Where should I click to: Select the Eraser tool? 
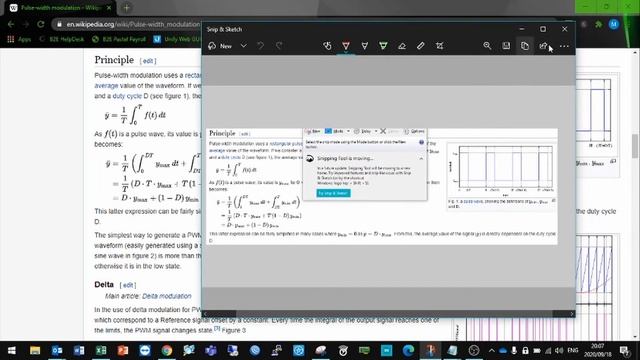[x=402, y=46]
